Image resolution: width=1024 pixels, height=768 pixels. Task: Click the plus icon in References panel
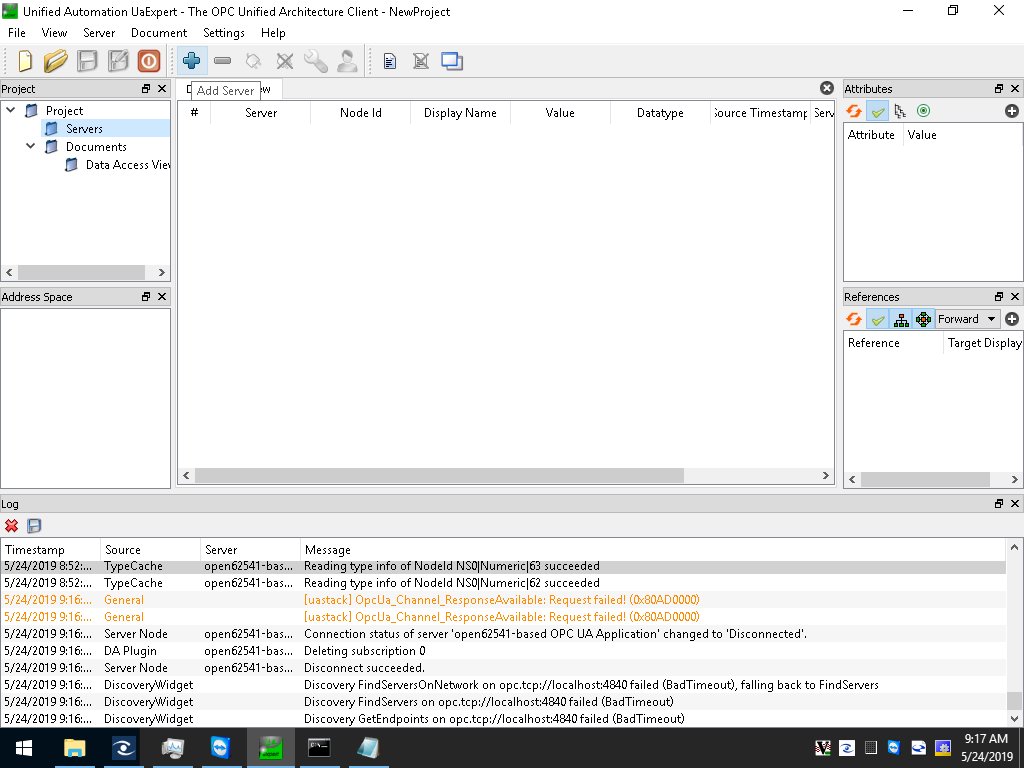pyautogui.click(x=1012, y=319)
